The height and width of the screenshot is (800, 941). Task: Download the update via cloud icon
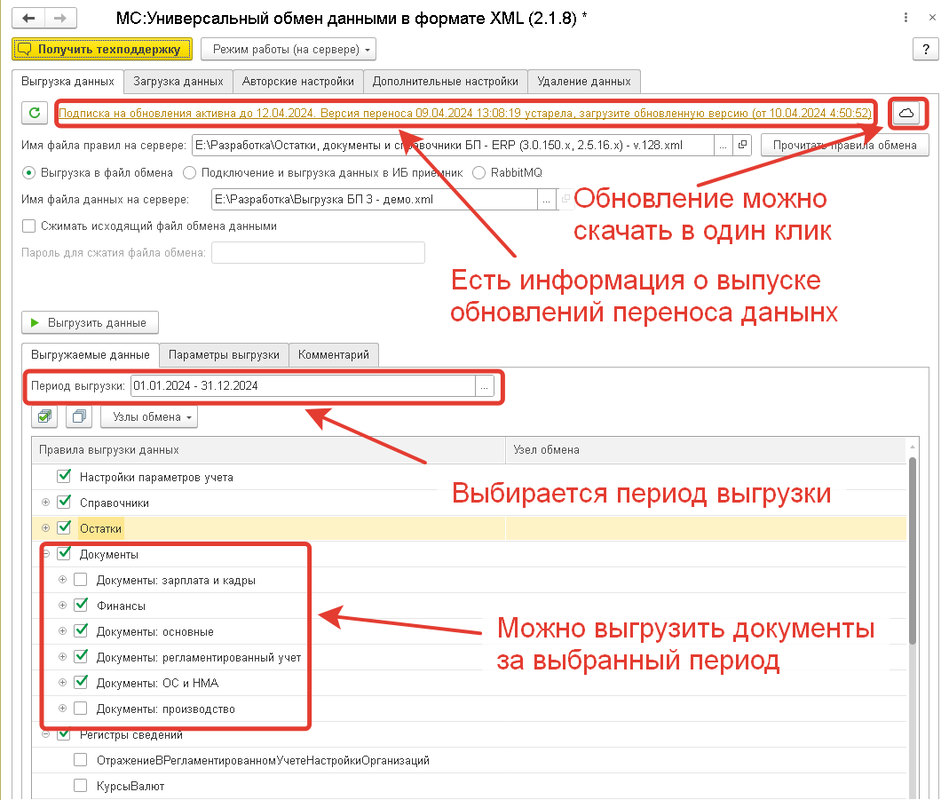(x=907, y=113)
